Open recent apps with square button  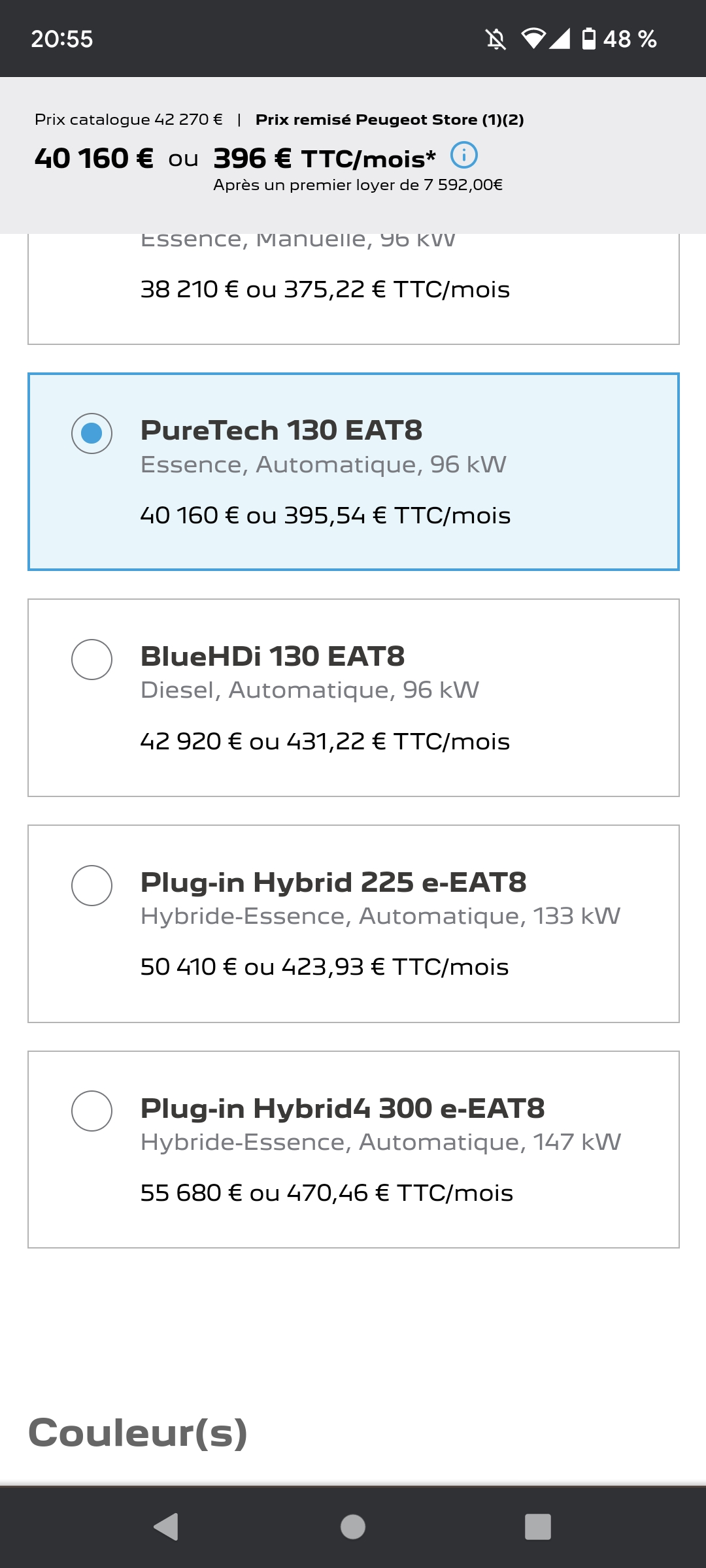[537, 1527]
